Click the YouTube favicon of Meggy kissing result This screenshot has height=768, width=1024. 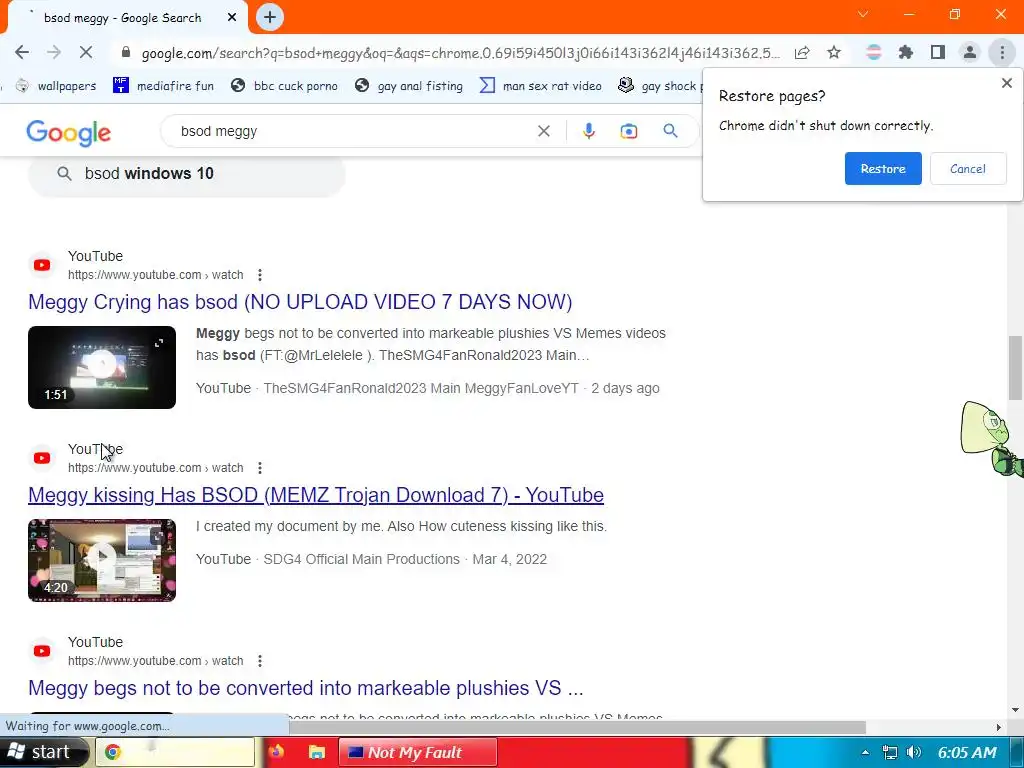pos(42,458)
